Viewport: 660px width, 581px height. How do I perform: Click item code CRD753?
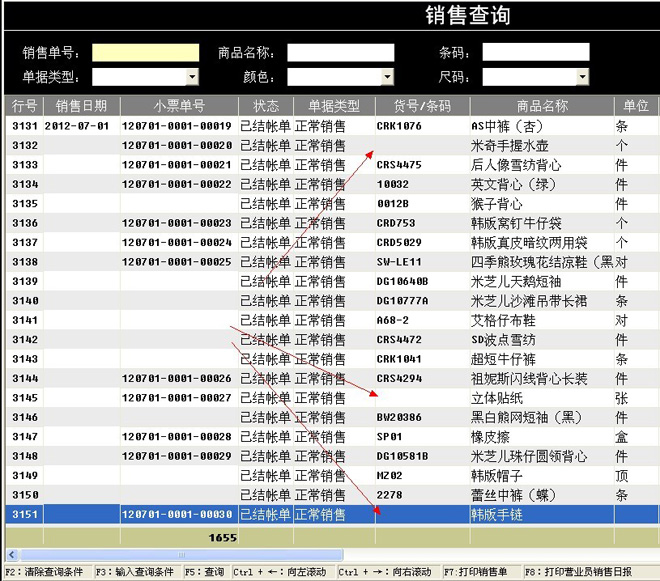[x=396, y=223]
